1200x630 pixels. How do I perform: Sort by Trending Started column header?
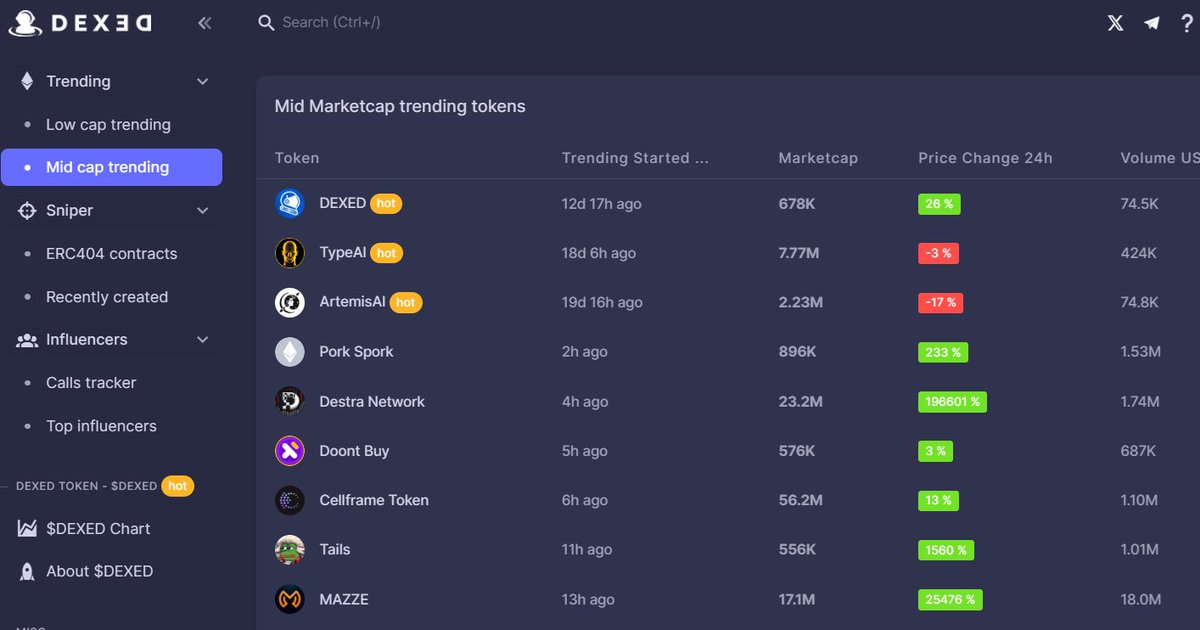click(x=635, y=158)
